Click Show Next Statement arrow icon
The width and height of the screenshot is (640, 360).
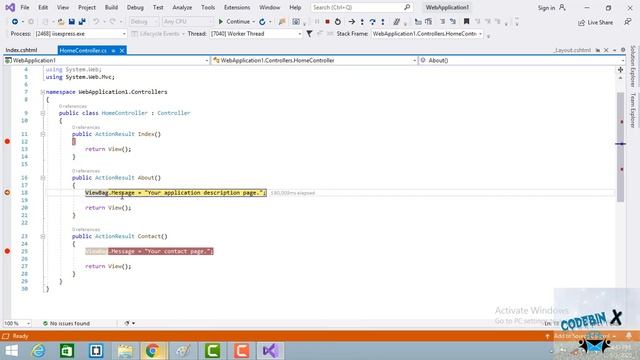[x=351, y=22]
